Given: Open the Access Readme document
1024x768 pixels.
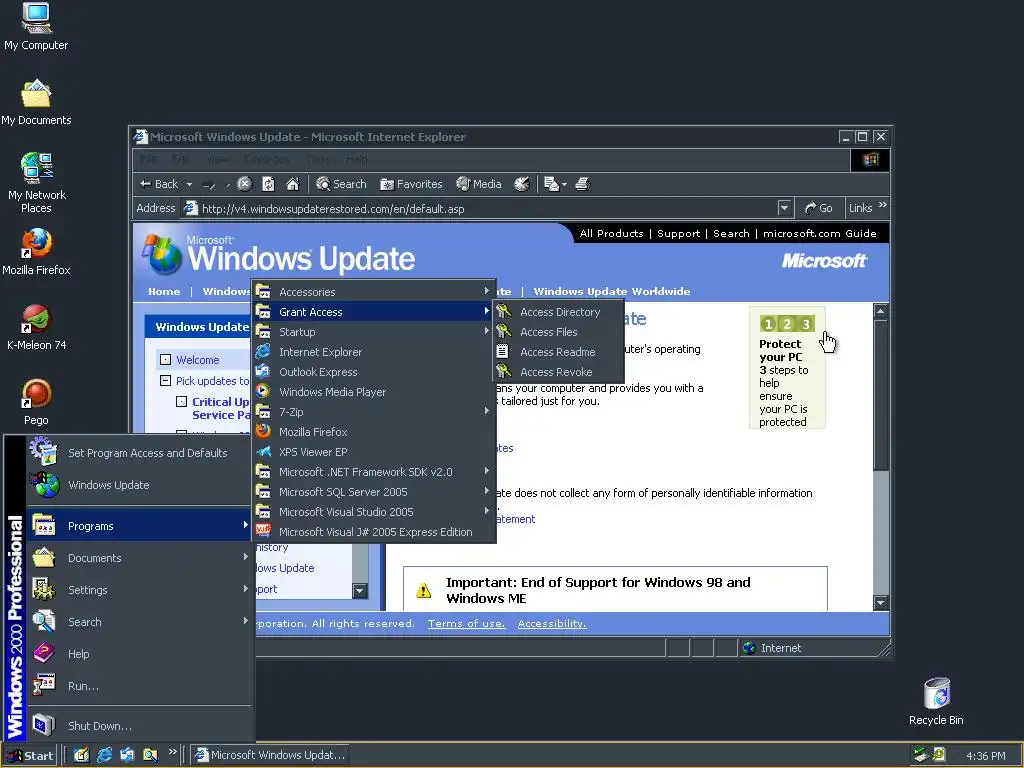Looking at the screenshot, I should click(558, 352).
